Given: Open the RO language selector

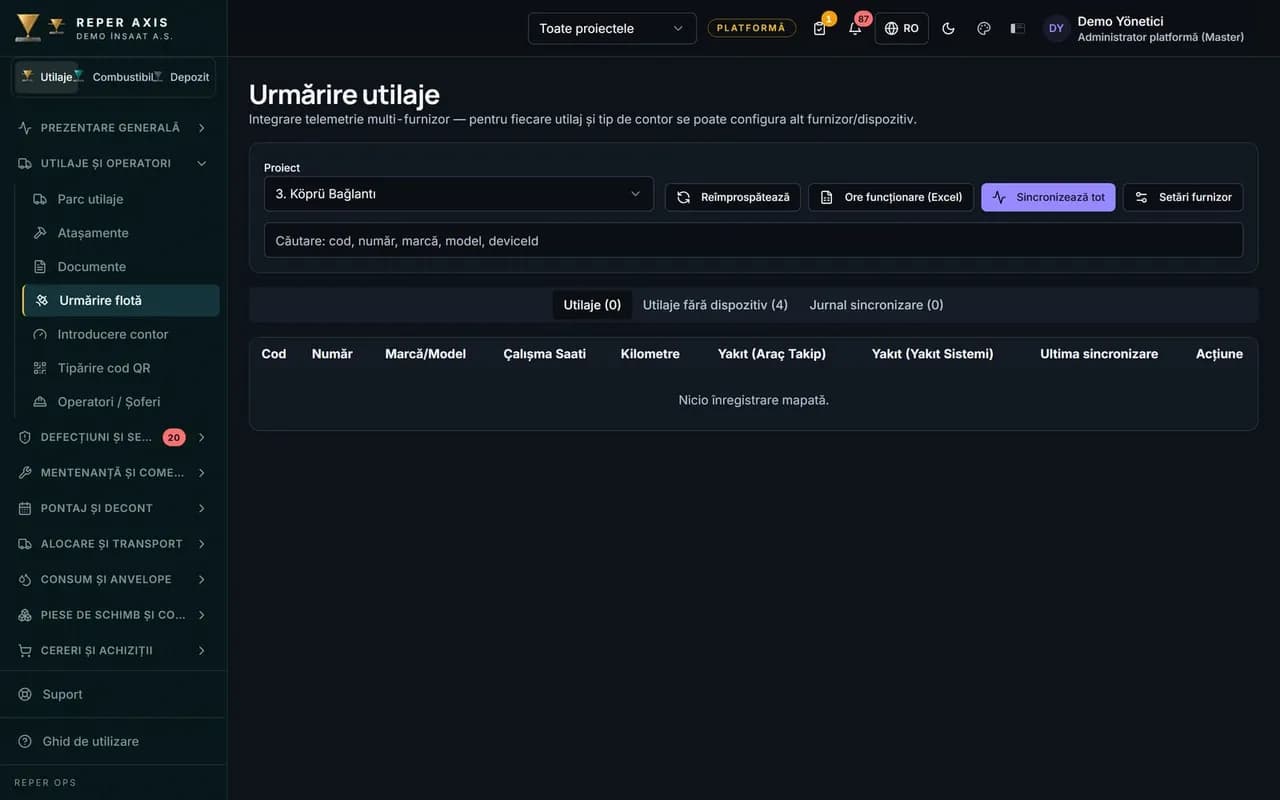Looking at the screenshot, I should [x=901, y=28].
